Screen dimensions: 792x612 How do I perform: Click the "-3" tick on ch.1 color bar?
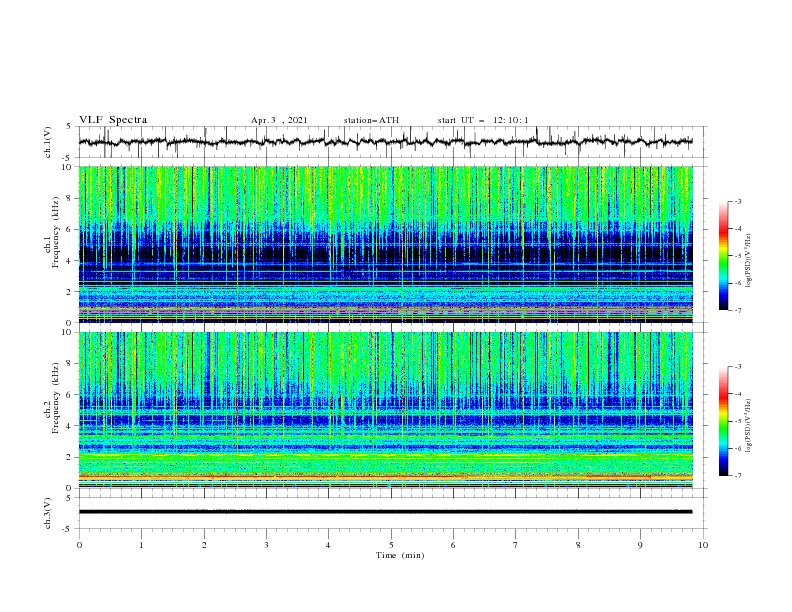tap(737, 201)
